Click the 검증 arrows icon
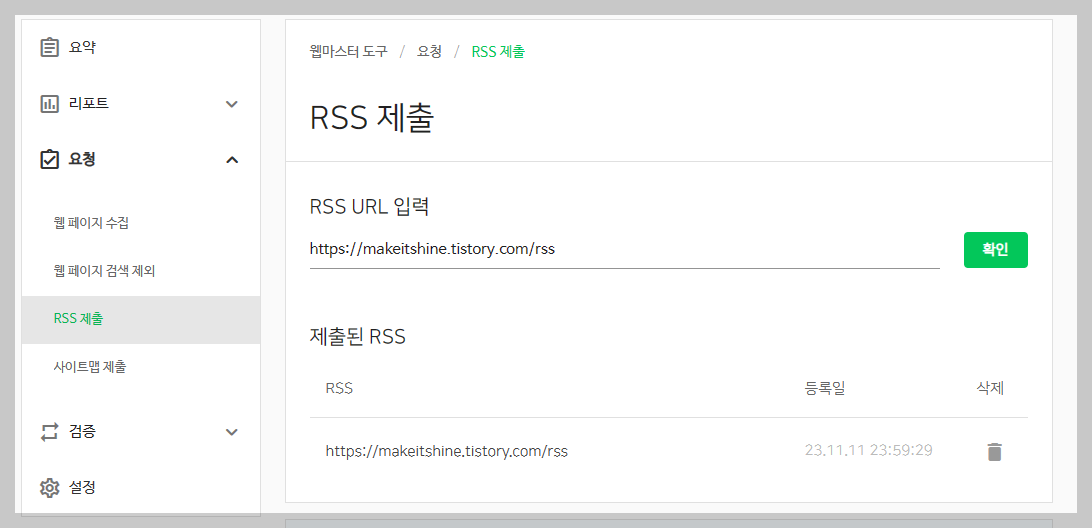This screenshot has width=1092, height=528. (x=49, y=432)
